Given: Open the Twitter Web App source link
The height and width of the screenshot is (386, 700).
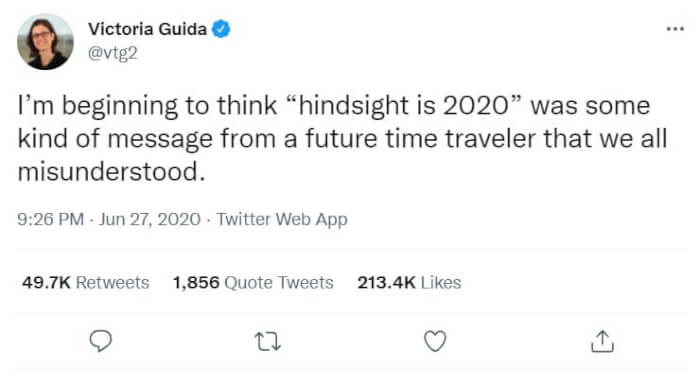Looking at the screenshot, I should pyautogui.click(x=282, y=220).
